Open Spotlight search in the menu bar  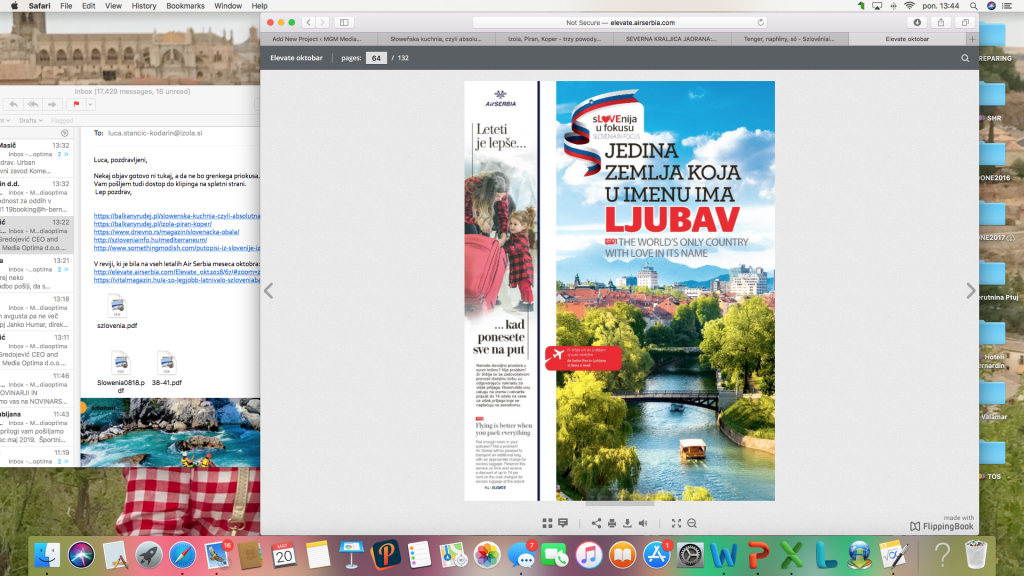[974, 6]
